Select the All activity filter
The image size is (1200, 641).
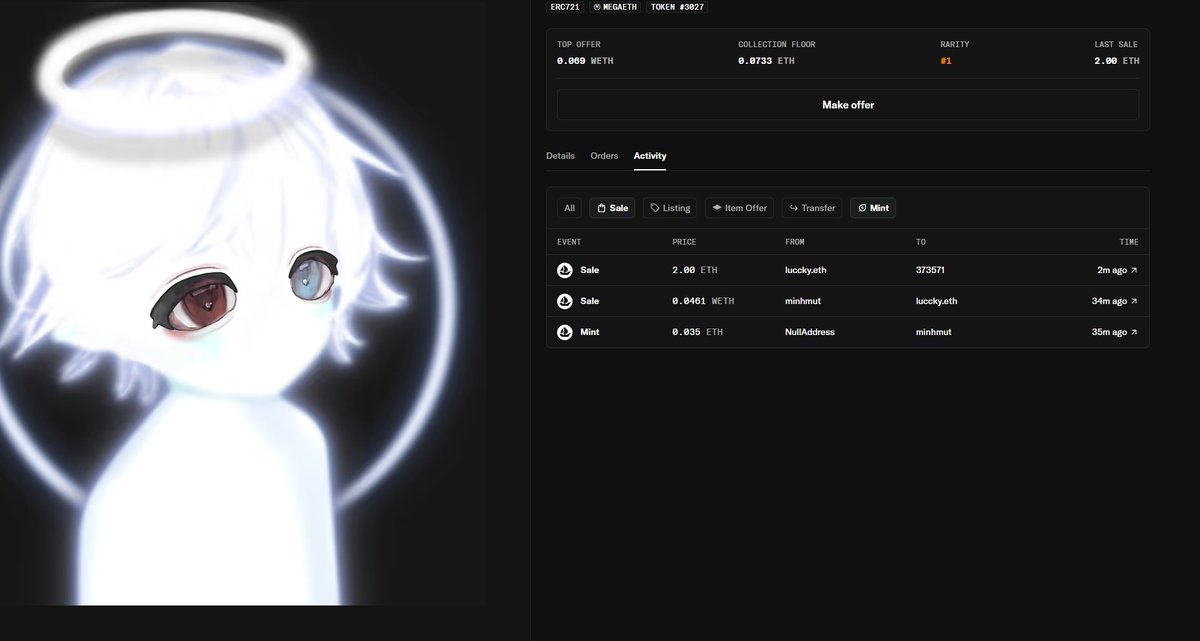(x=569, y=208)
